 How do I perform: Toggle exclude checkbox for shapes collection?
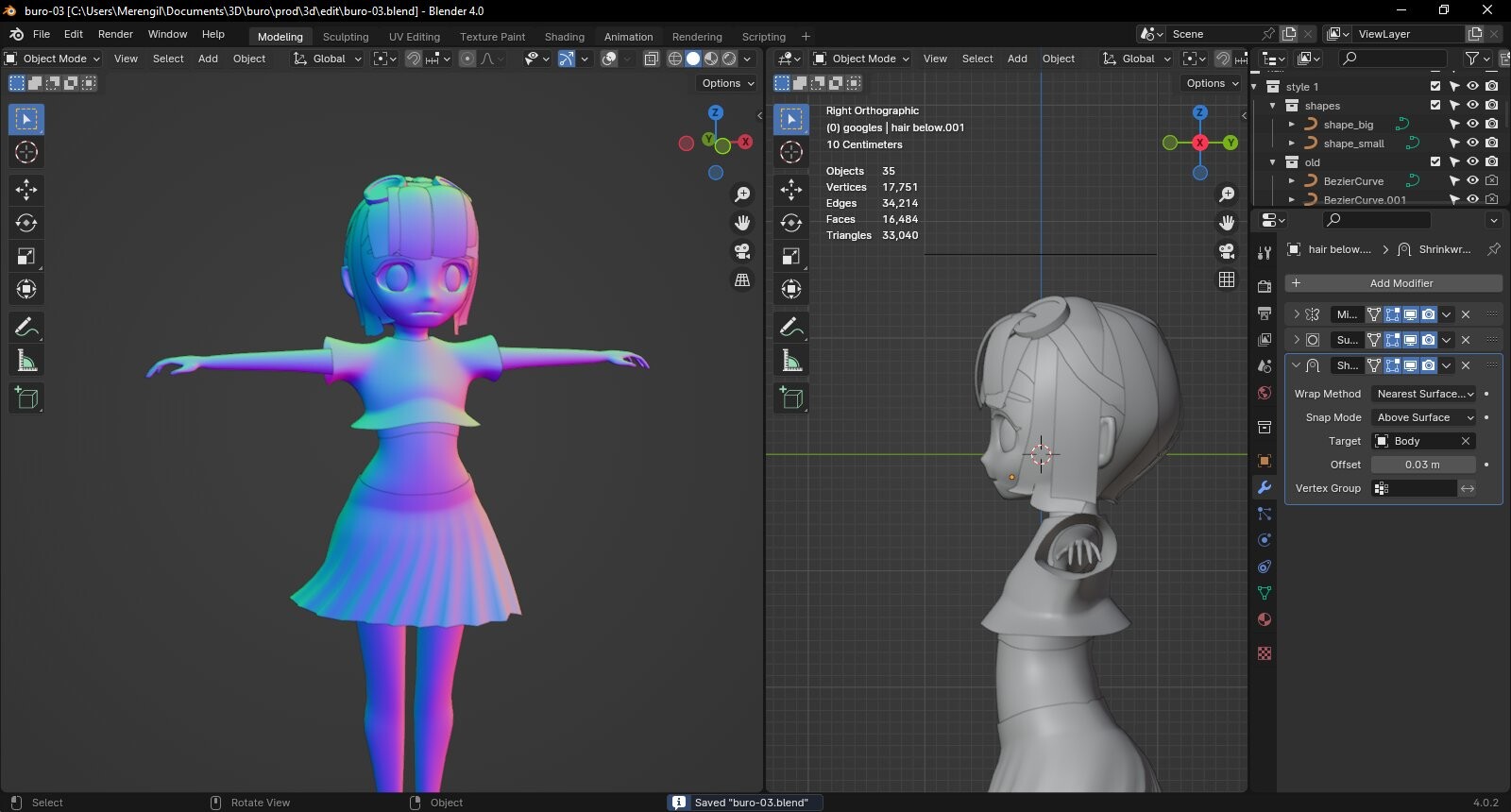(1435, 105)
